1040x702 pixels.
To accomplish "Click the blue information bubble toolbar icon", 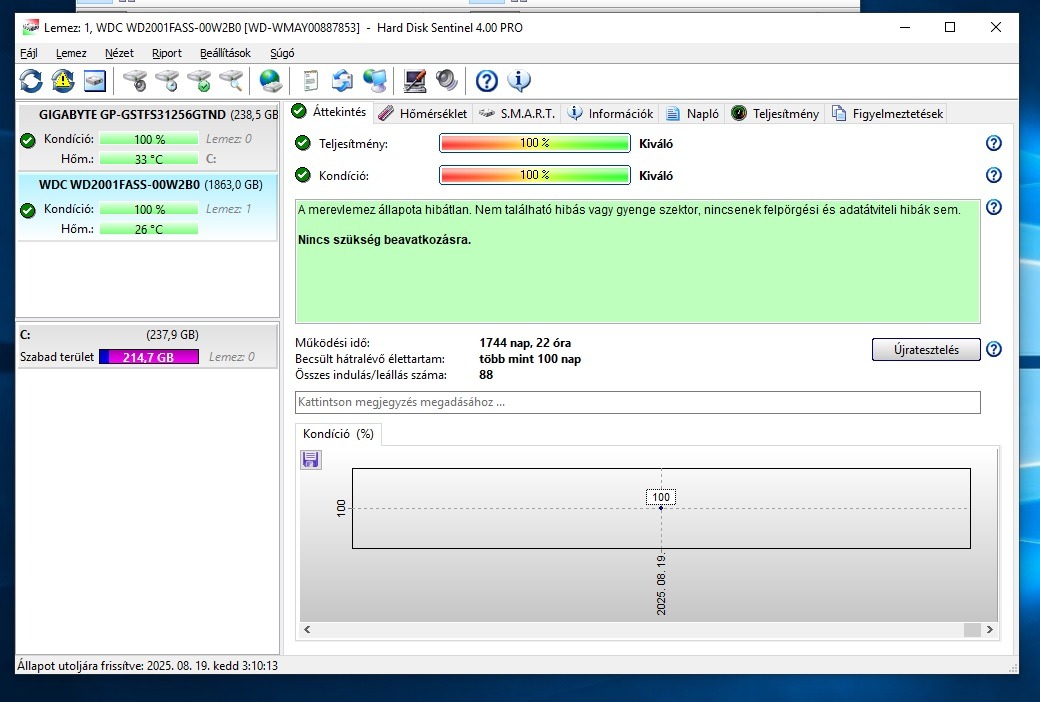I will [x=519, y=81].
